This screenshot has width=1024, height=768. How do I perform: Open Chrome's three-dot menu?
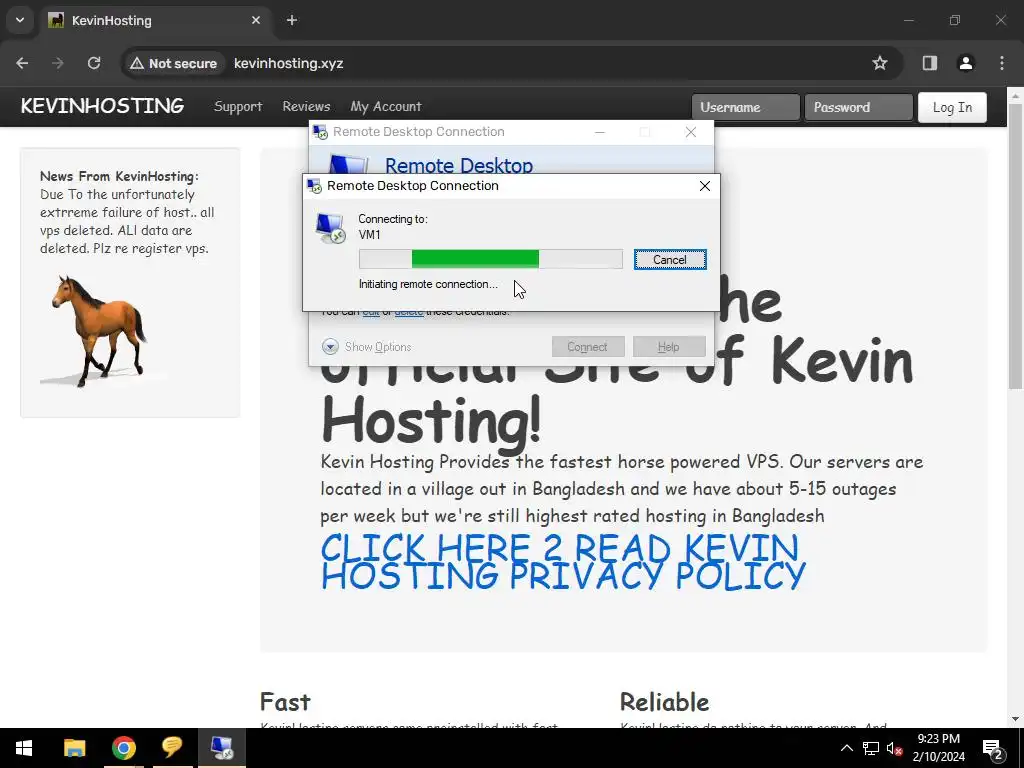click(1002, 63)
